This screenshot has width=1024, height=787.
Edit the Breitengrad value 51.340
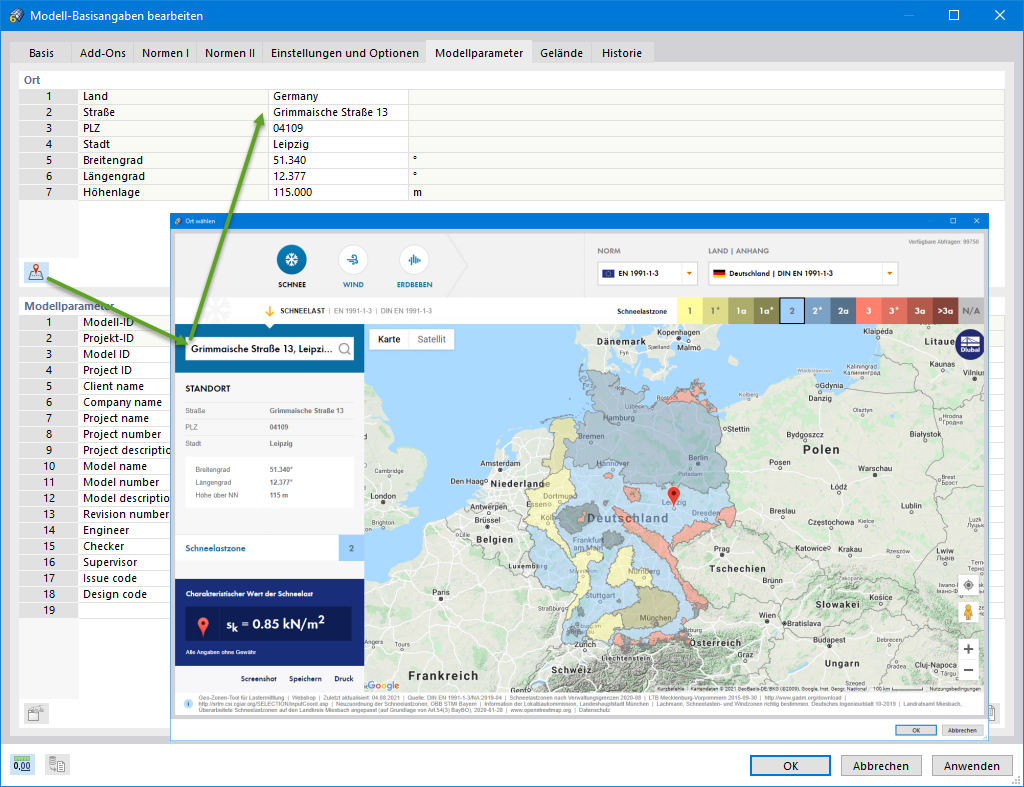338,160
